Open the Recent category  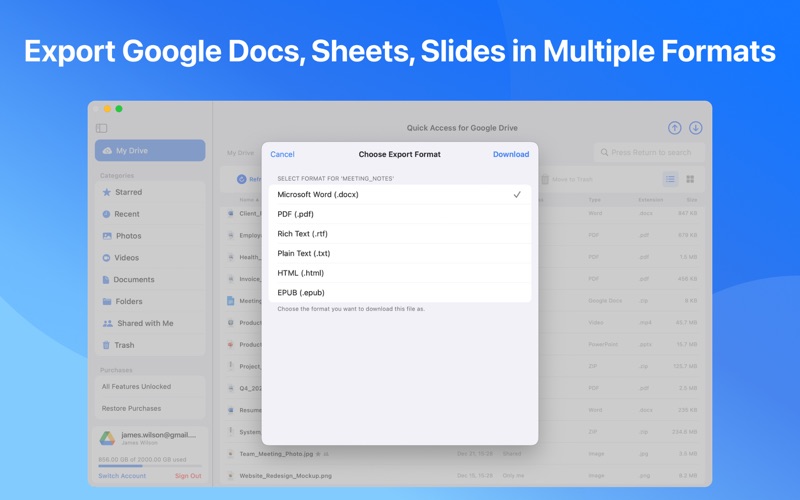[x=150, y=214]
